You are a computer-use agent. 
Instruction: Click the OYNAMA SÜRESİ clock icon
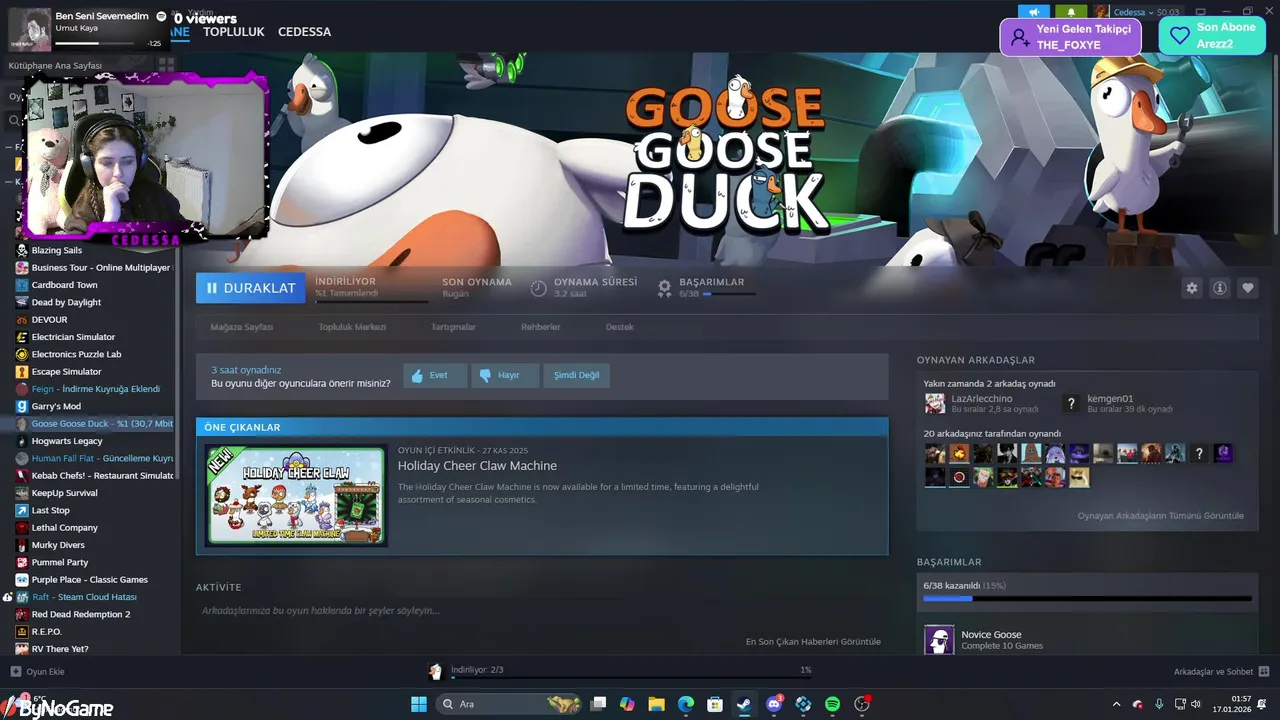point(538,288)
